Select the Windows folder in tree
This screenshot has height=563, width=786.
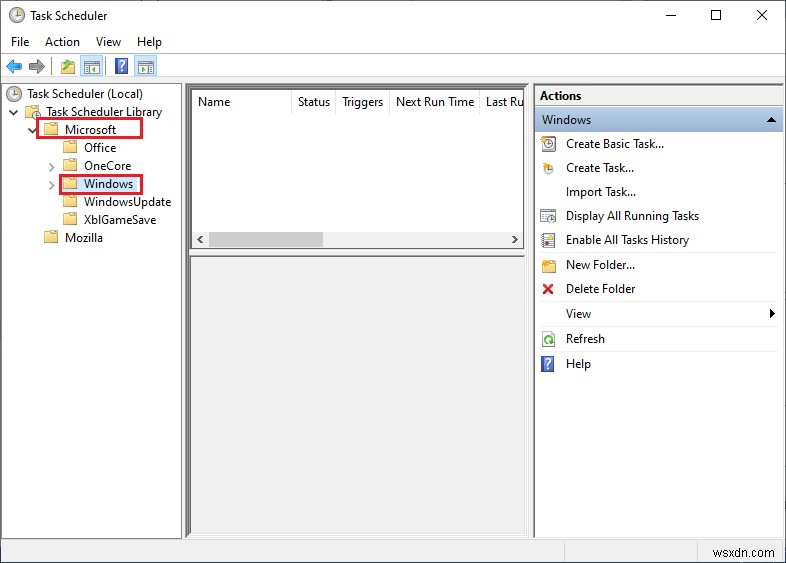[x=108, y=184]
